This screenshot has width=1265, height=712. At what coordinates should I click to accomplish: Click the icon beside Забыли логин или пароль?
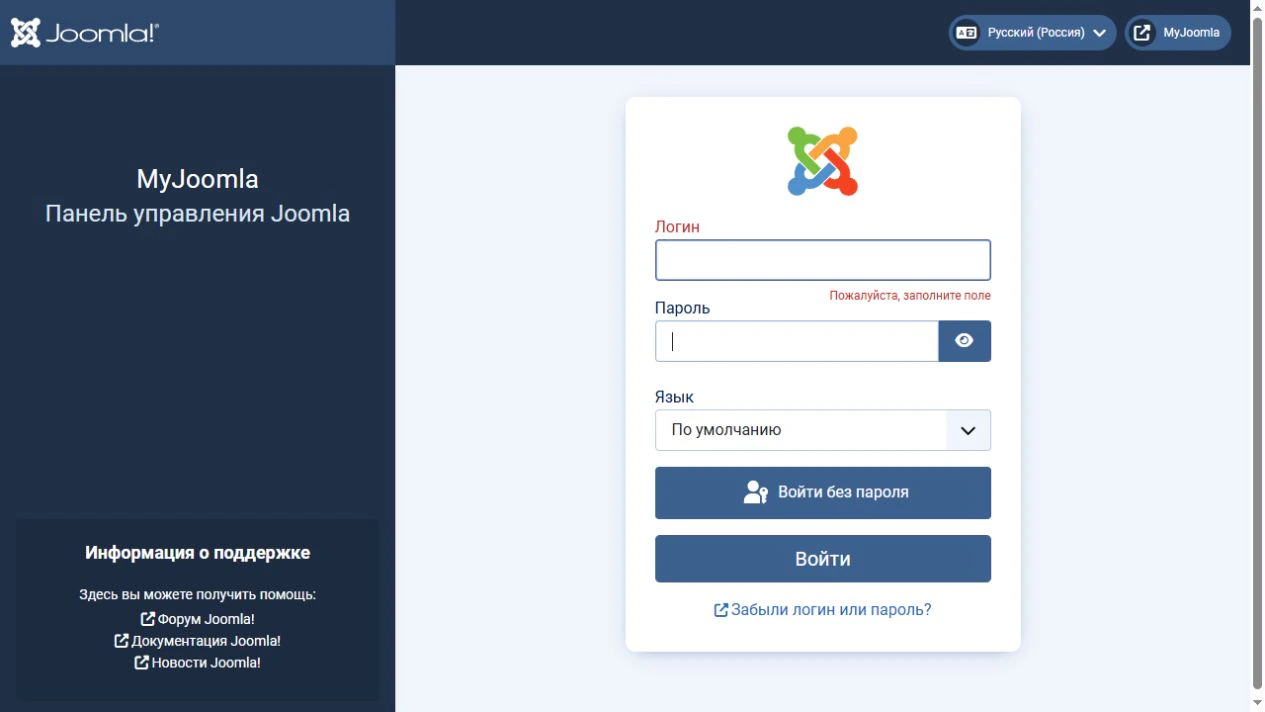coord(720,609)
